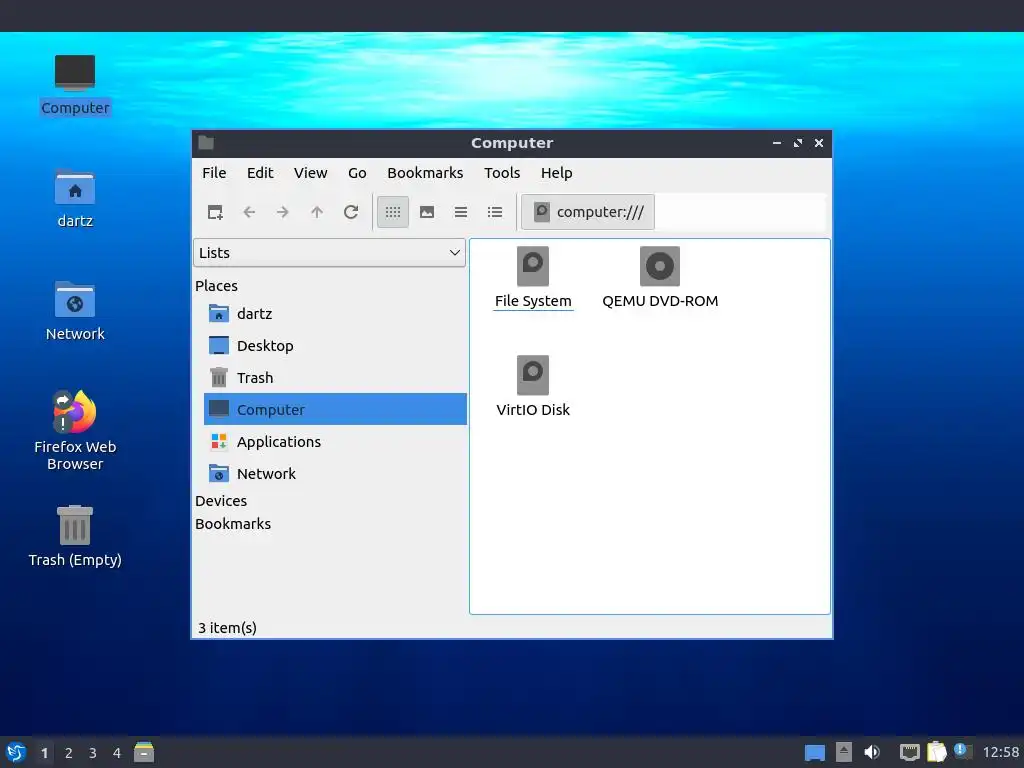Click the clipboard manager tray icon
The width and height of the screenshot is (1024, 768).
pos(936,752)
